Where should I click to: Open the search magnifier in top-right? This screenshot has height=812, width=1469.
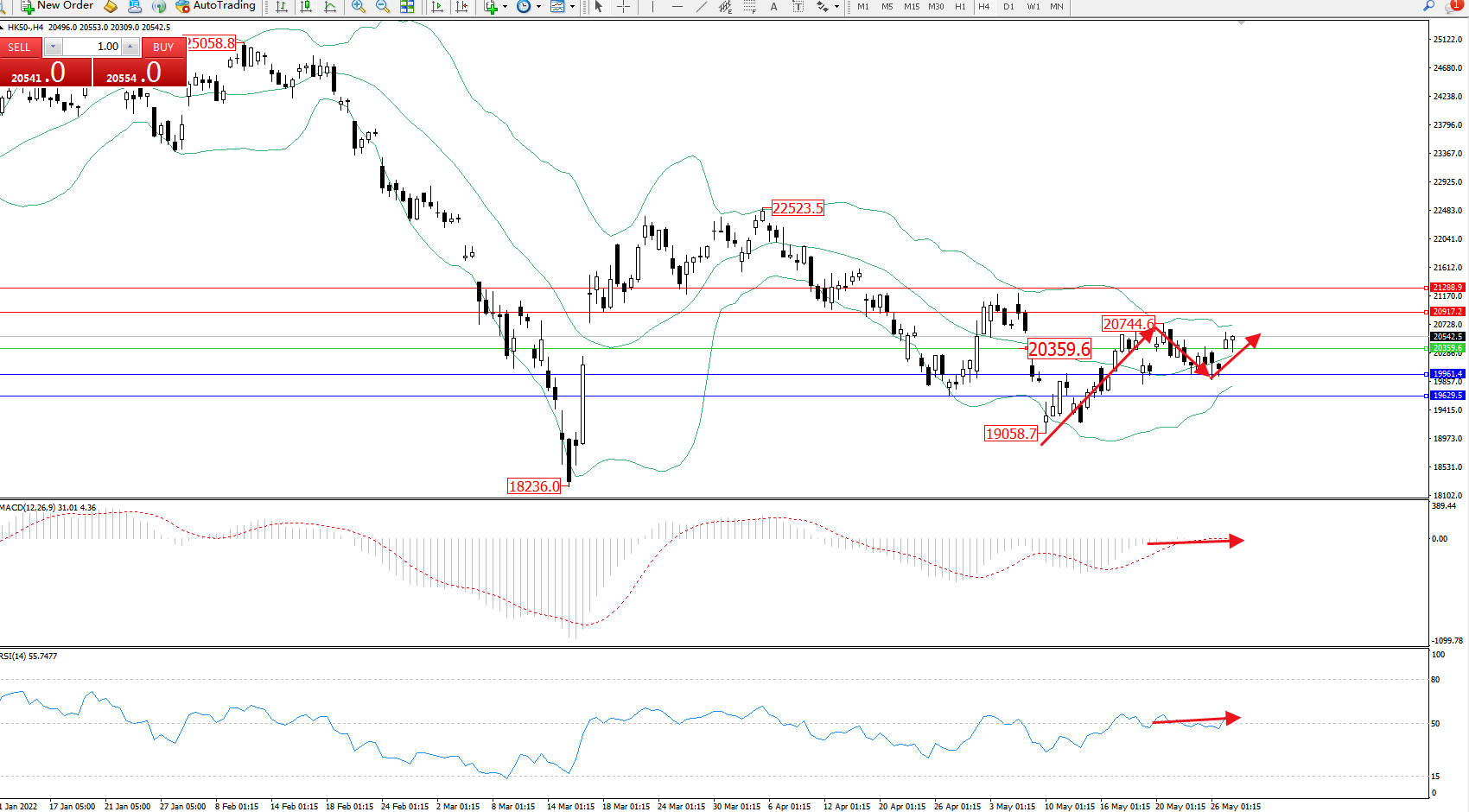click(x=1429, y=7)
